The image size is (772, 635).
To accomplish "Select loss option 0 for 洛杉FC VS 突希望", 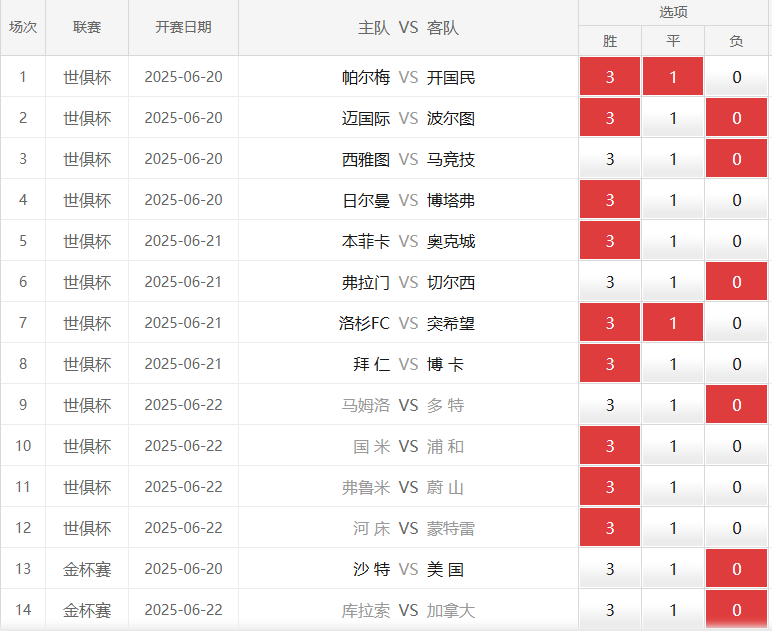I will [x=736, y=322].
